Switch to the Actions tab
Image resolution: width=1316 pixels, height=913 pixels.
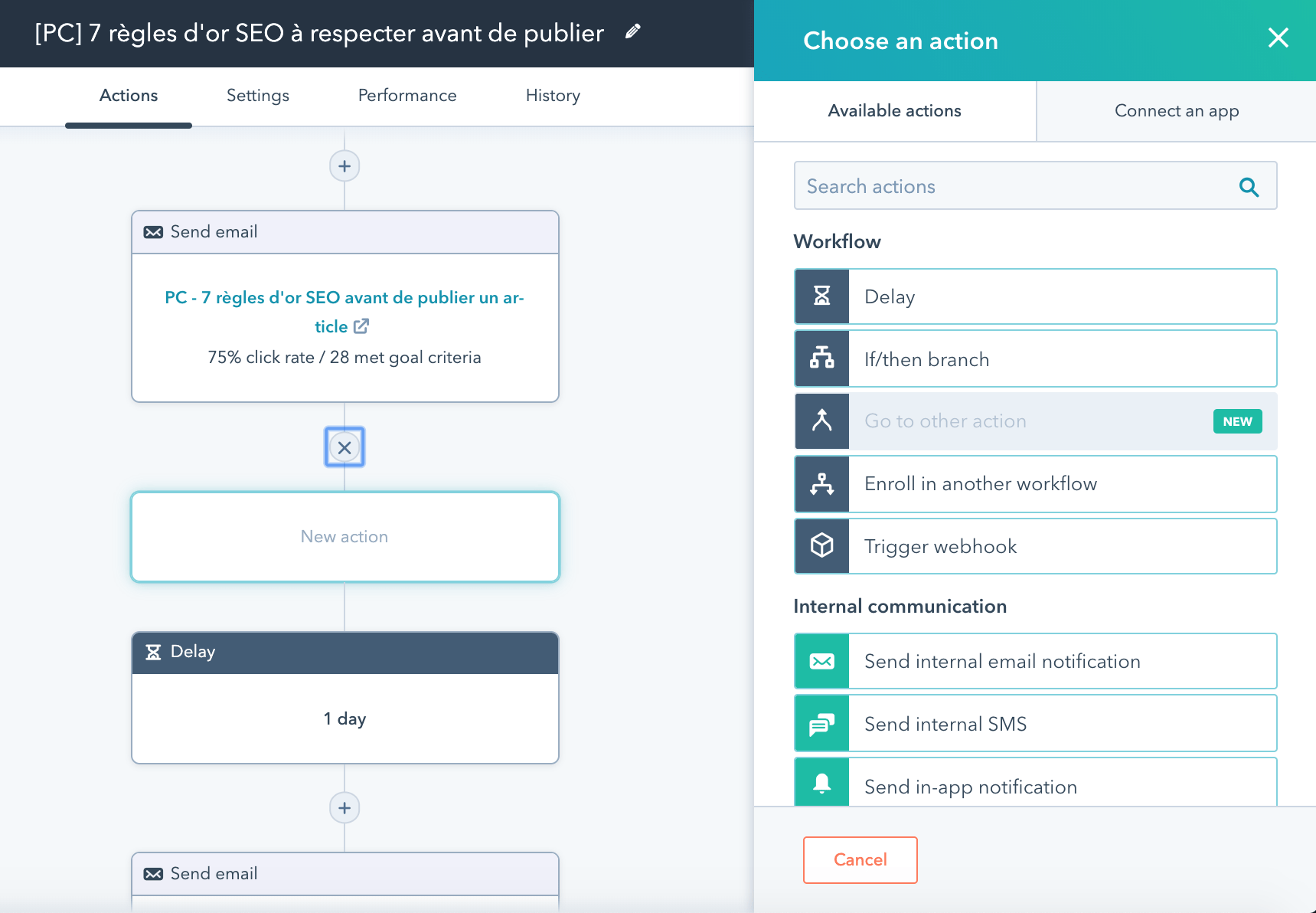[x=129, y=96]
